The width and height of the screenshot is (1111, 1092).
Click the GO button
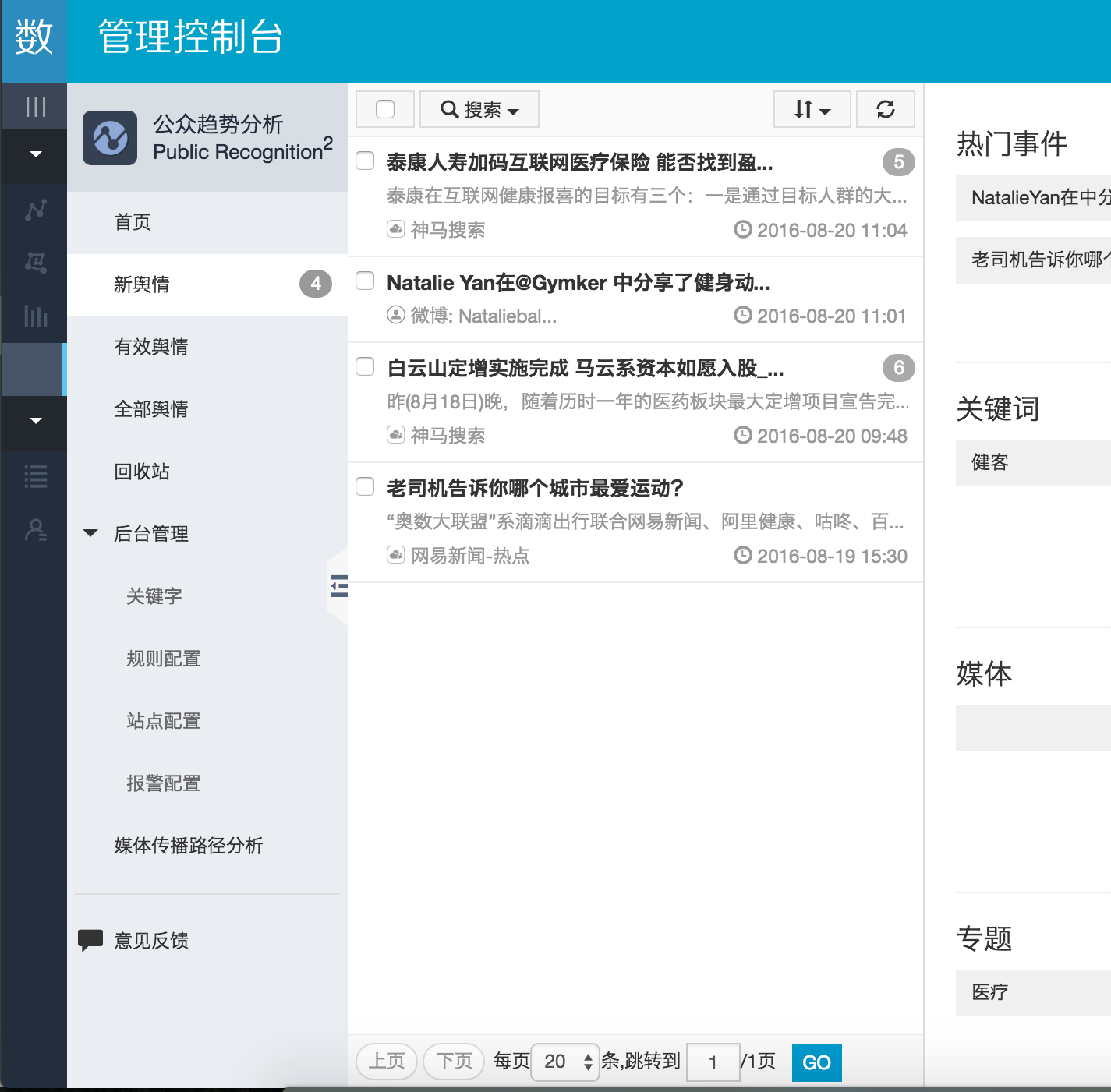(816, 1062)
